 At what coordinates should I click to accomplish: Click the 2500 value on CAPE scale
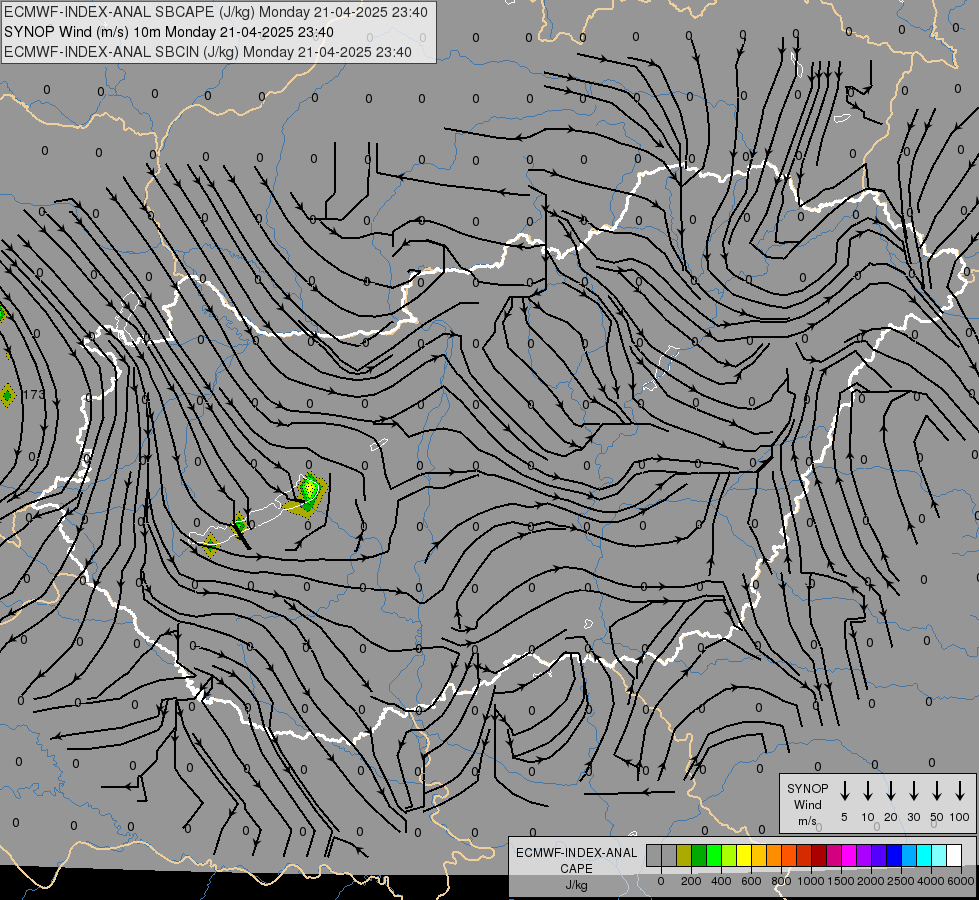click(901, 881)
